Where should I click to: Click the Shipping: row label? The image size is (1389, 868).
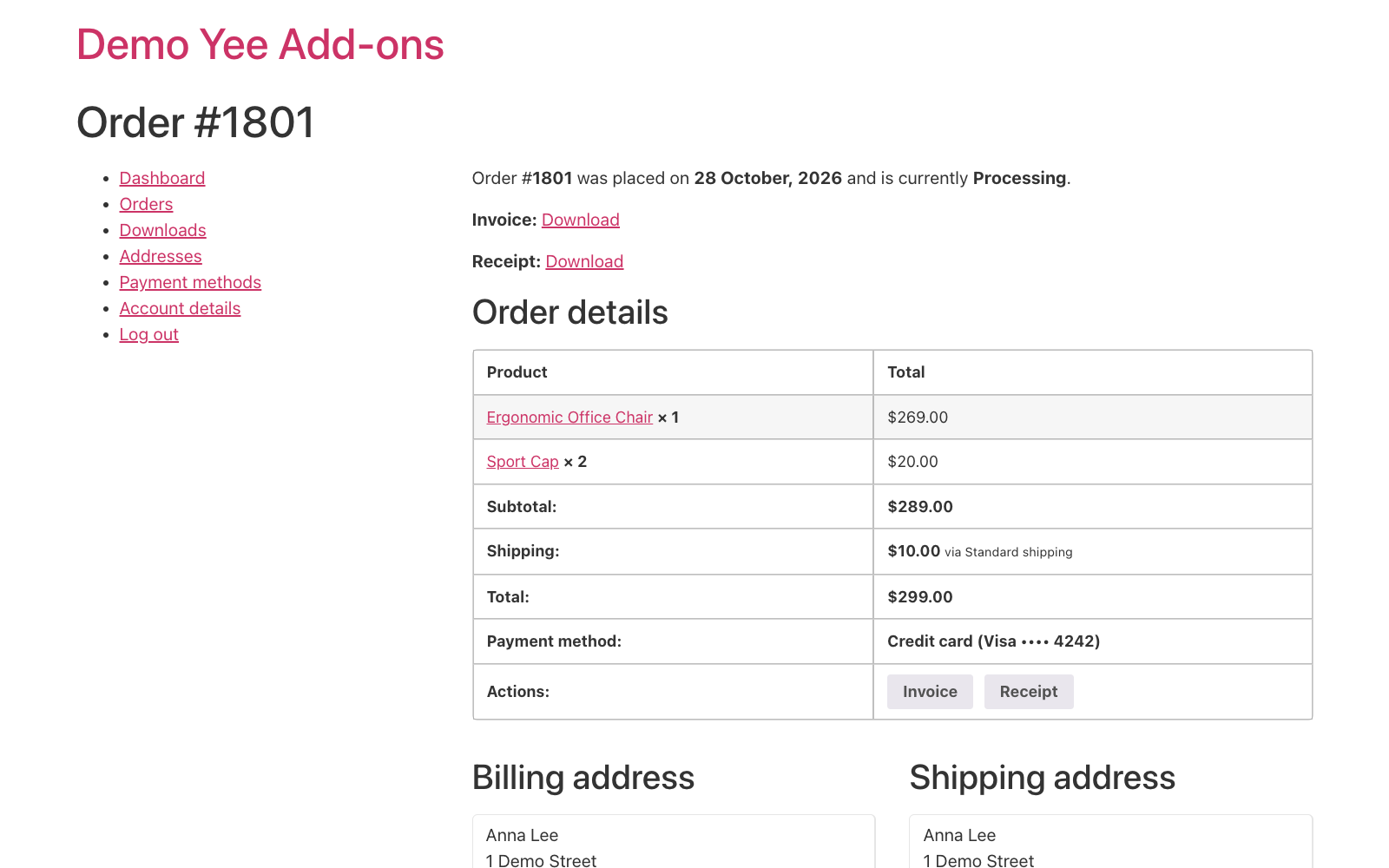point(523,551)
